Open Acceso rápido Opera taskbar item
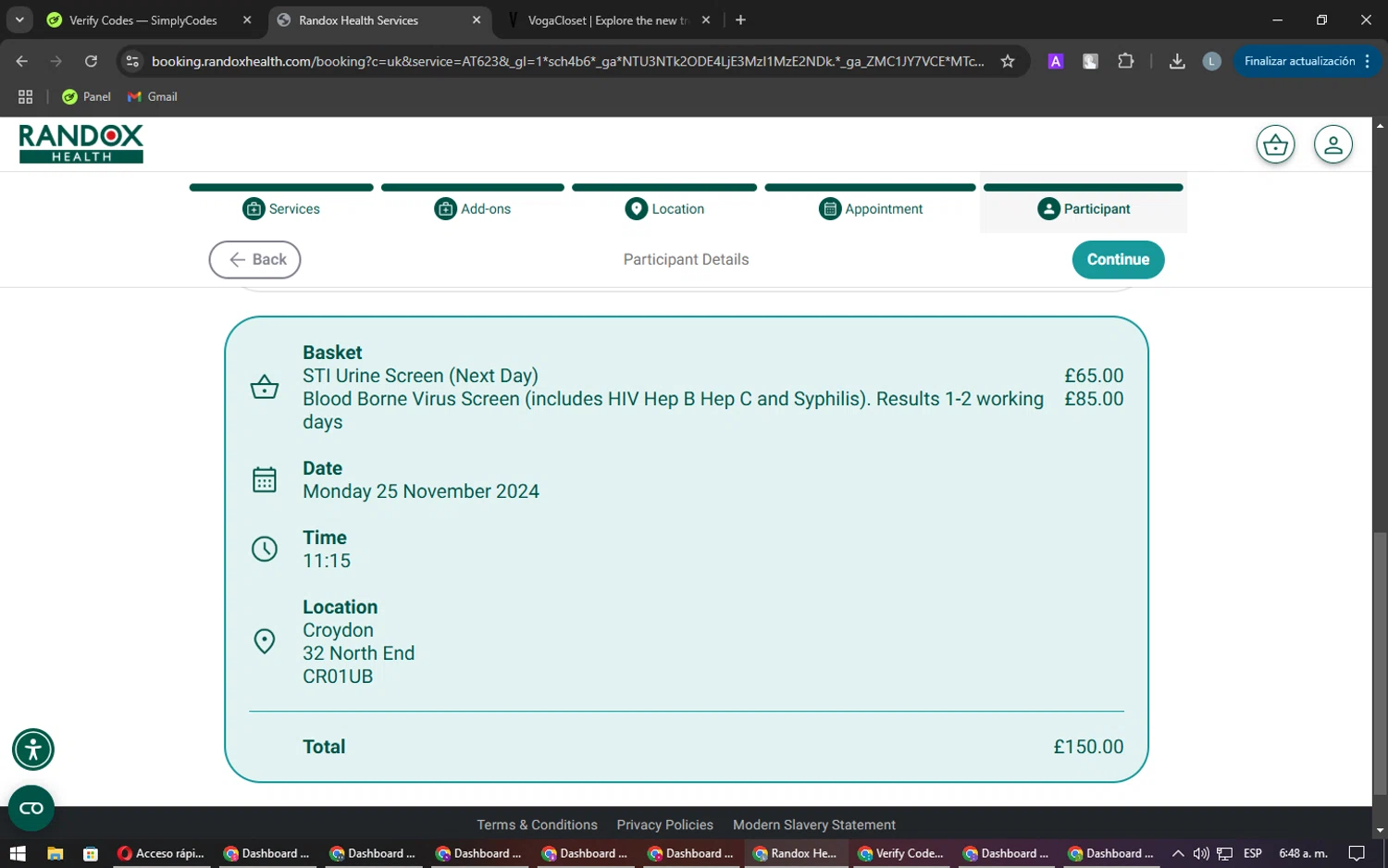Viewport: 1388px width, 868px height. tap(161, 853)
